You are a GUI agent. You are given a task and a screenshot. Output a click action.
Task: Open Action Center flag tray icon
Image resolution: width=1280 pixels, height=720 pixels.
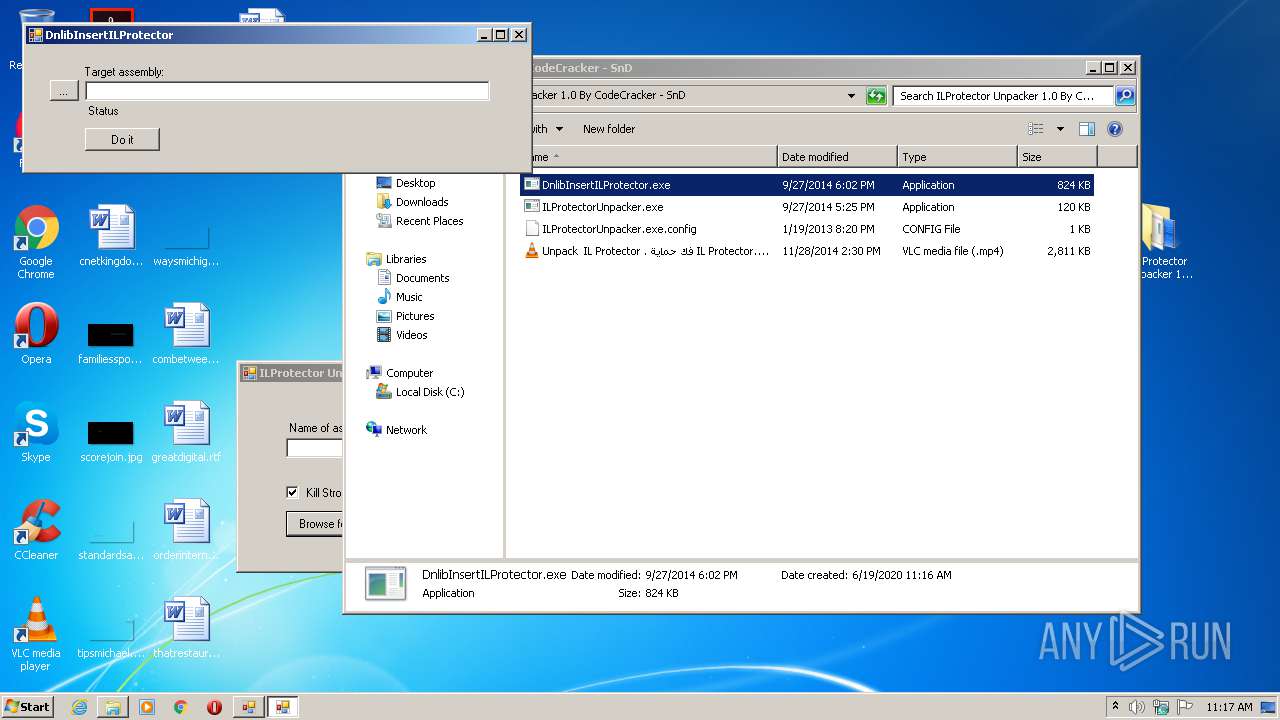tap(1184, 707)
